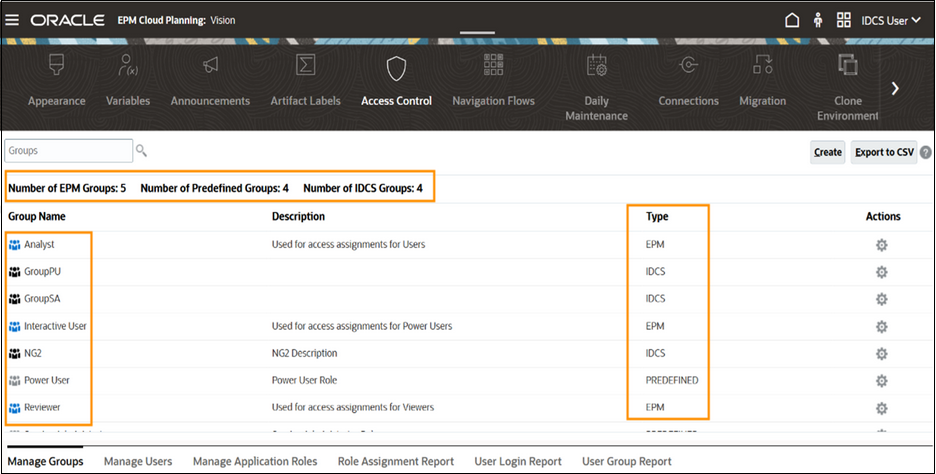The height and width of the screenshot is (474, 936).
Task: Show more cards with right chevron
Action: pyautogui.click(x=895, y=88)
